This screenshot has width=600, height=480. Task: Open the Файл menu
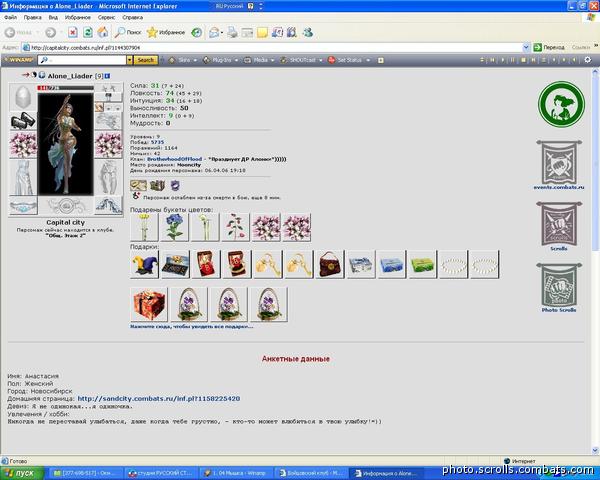pos(10,18)
